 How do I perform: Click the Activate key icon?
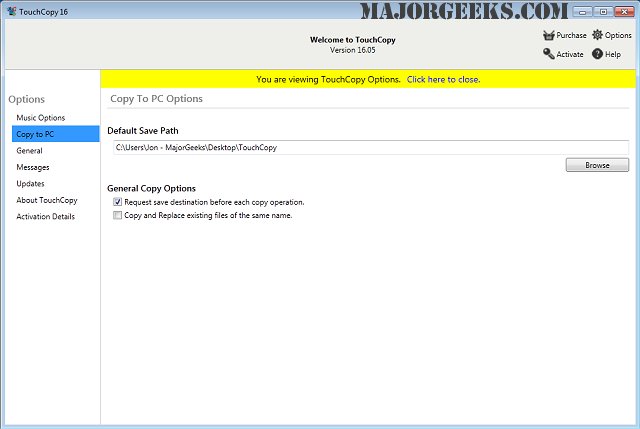coord(549,54)
